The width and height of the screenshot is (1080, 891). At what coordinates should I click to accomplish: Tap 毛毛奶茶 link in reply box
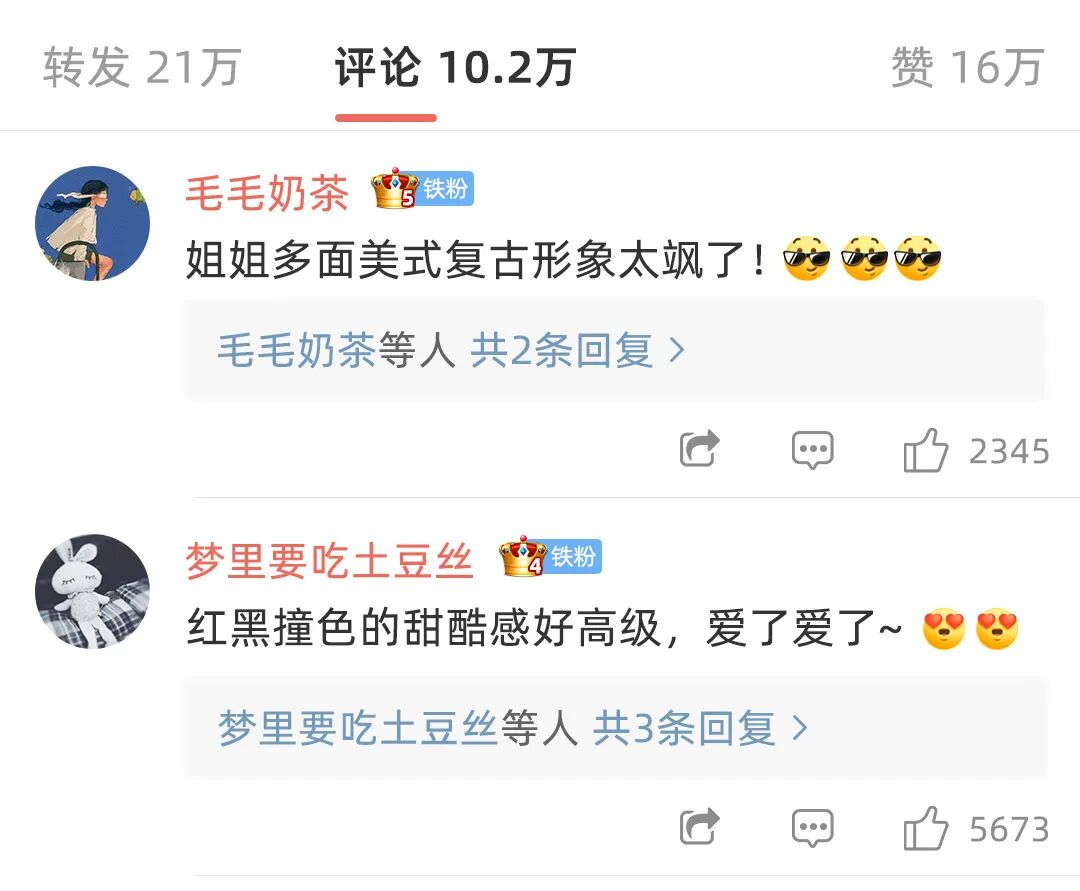[296, 350]
